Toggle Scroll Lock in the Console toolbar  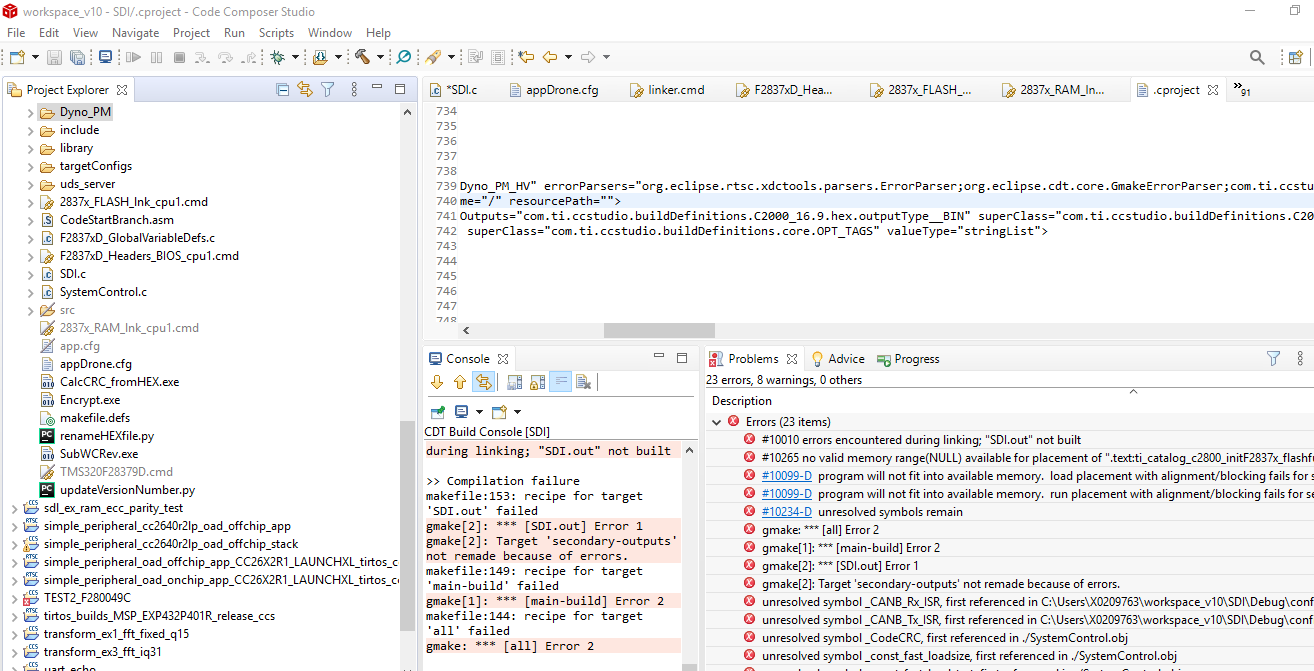[538, 382]
